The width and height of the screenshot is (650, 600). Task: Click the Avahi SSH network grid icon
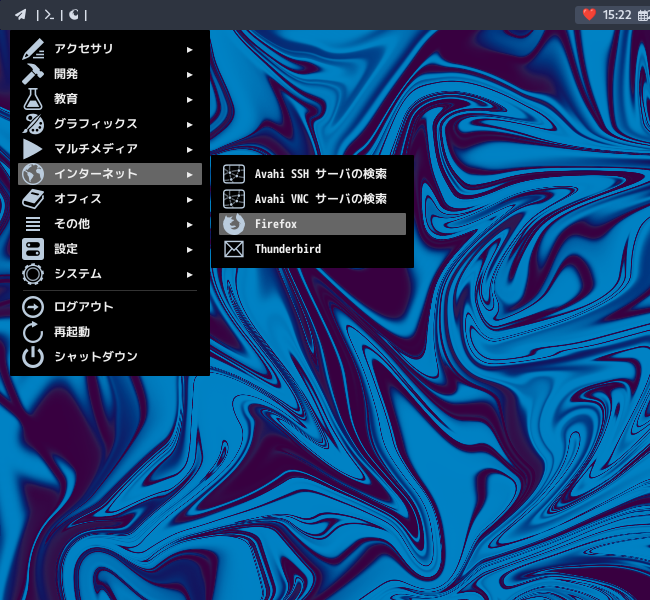[x=234, y=174]
